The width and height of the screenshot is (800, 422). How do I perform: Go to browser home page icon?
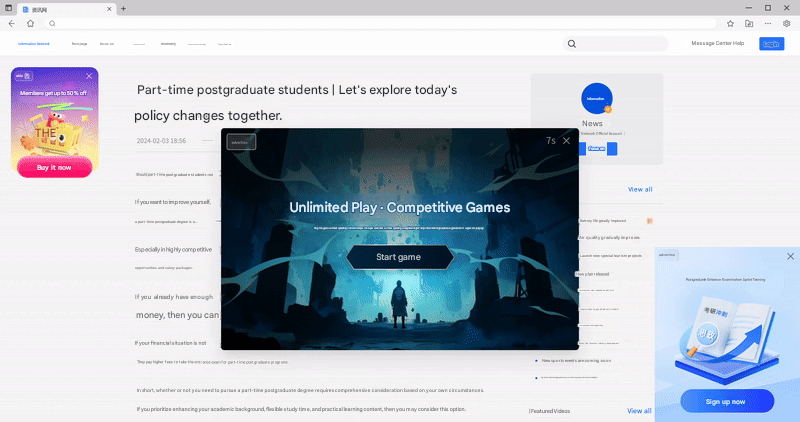click(30, 23)
